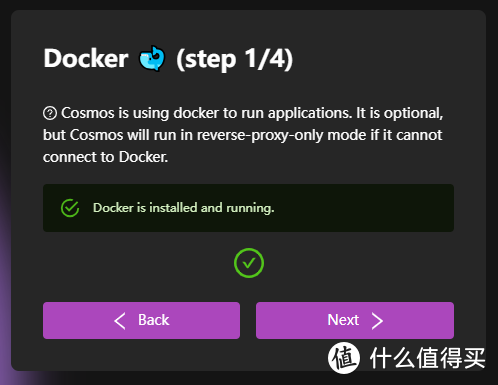Click the round 值 watermark logo
498x385 pixels.
point(344,358)
